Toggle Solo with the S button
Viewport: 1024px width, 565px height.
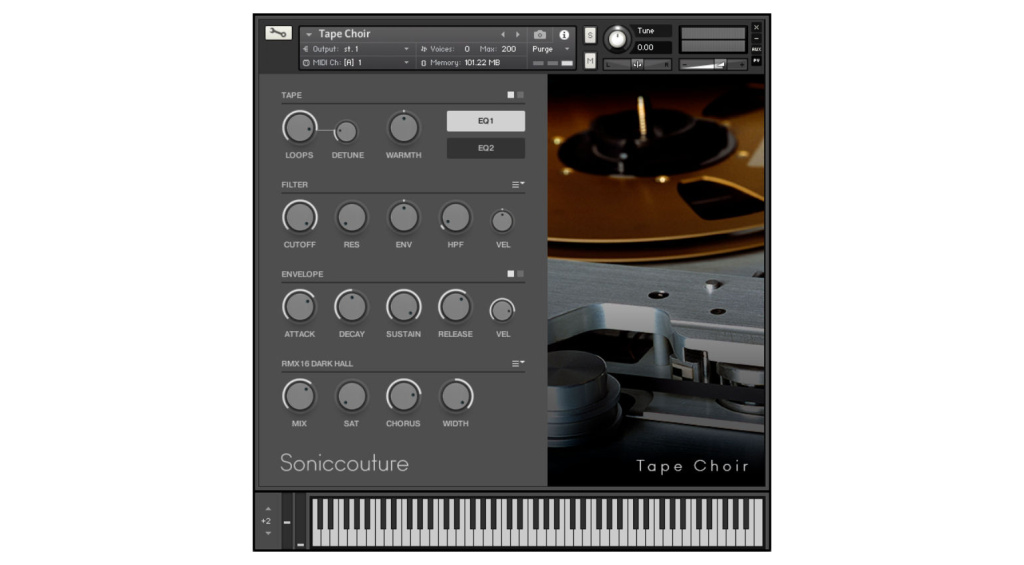tap(590, 35)
